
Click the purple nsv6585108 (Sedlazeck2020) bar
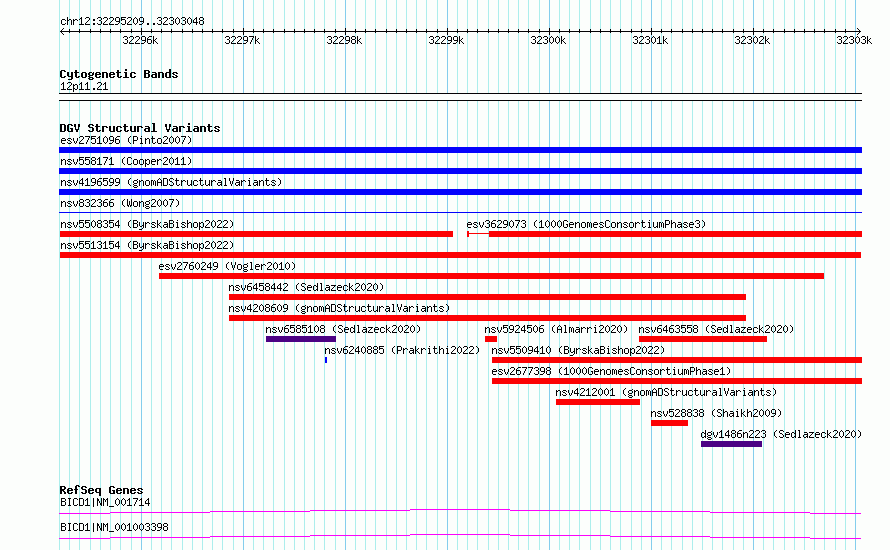coord(301,339)
